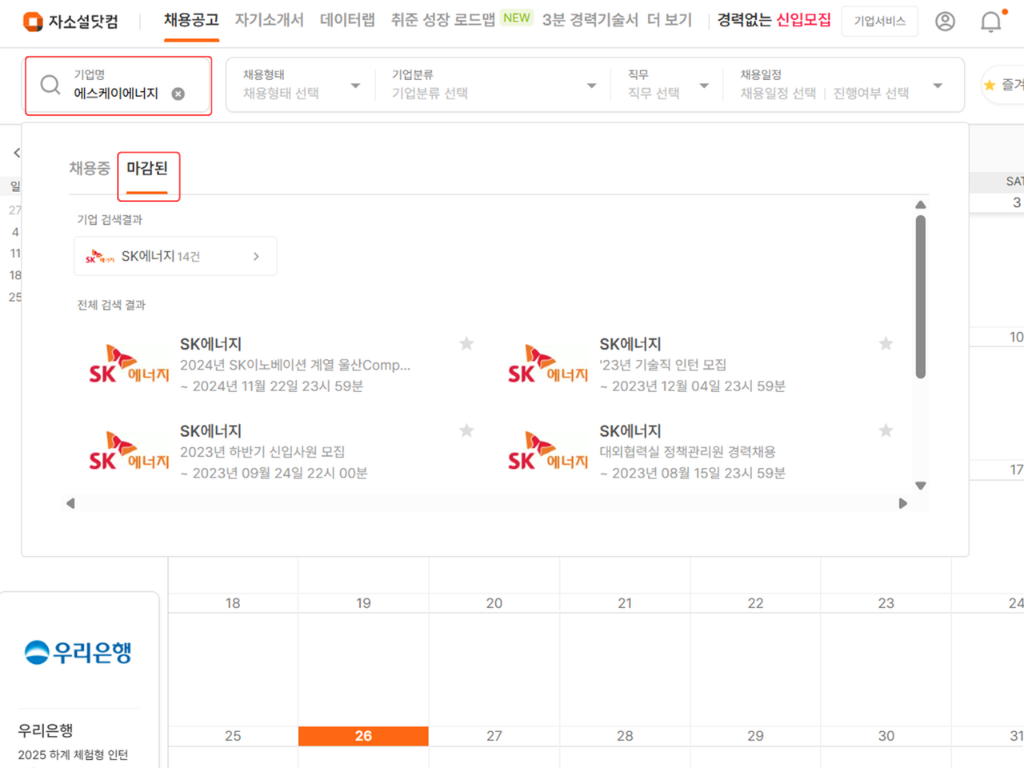
Task: Open the SK에너지 14건 company results link
Action: [175, 256]
